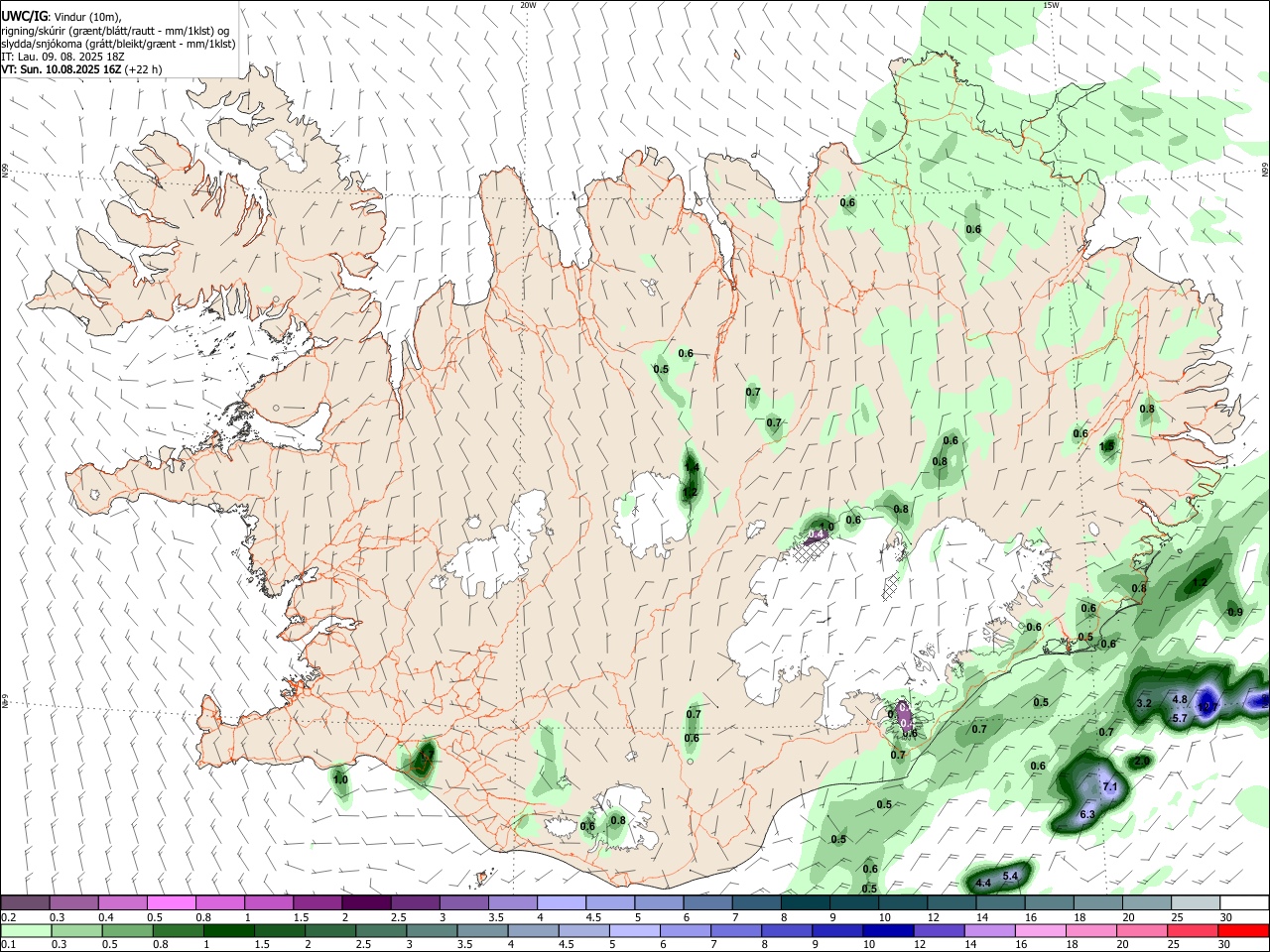This screenshot has width=1270, height=952.
Task: Click the 4.8 precipitation value
Action: click(x=1180, y=699)
